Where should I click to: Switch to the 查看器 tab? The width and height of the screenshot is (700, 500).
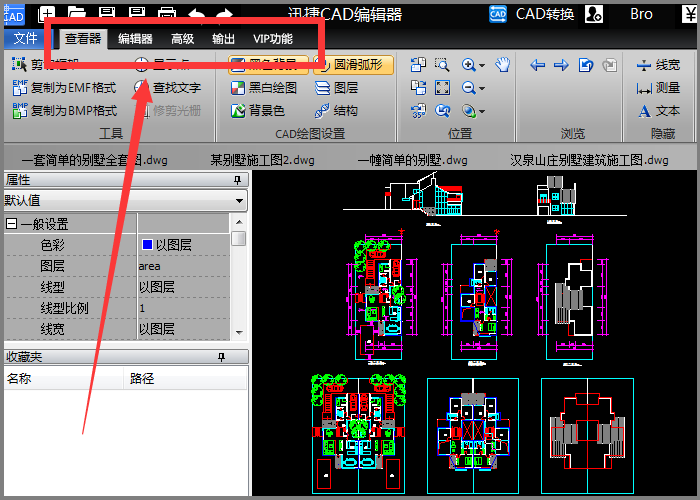coord(83,39)
